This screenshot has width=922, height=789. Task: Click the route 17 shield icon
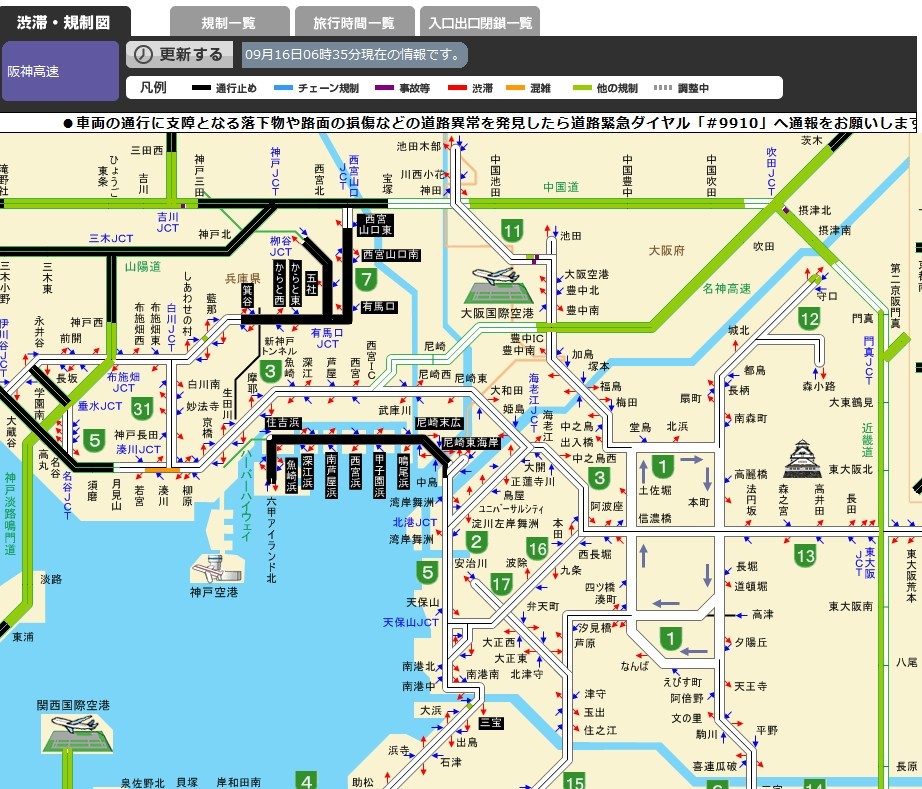(501, 584)
